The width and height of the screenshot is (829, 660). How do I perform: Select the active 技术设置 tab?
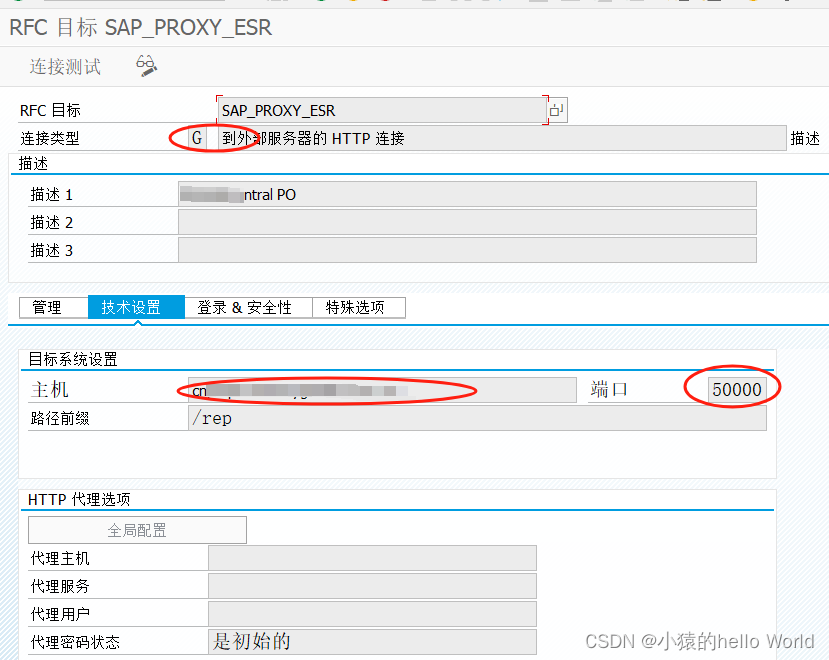tap(135, 307)
